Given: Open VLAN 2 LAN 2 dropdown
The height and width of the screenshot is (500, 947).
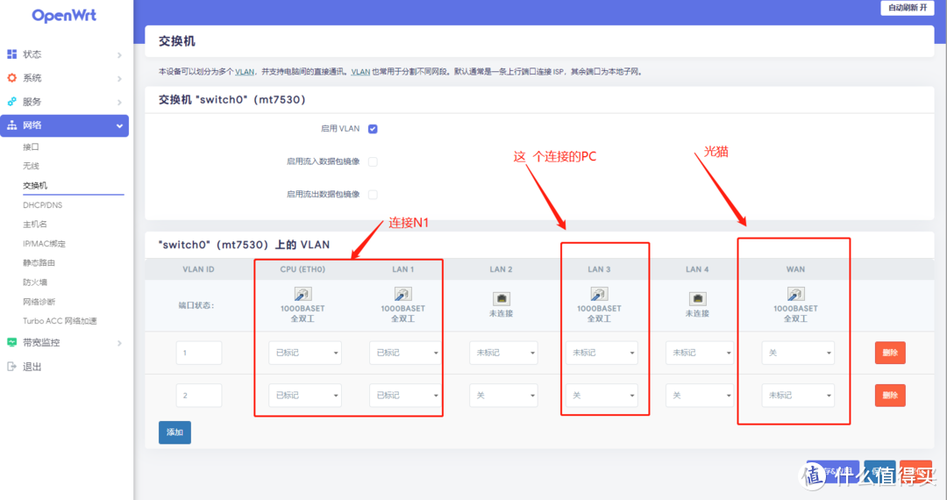Looking at the screenshot, I should coord(503,396).
